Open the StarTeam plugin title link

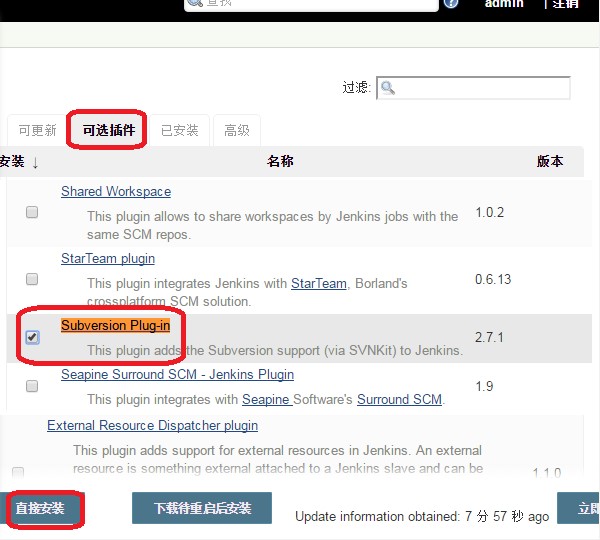[x=108, y=258]
